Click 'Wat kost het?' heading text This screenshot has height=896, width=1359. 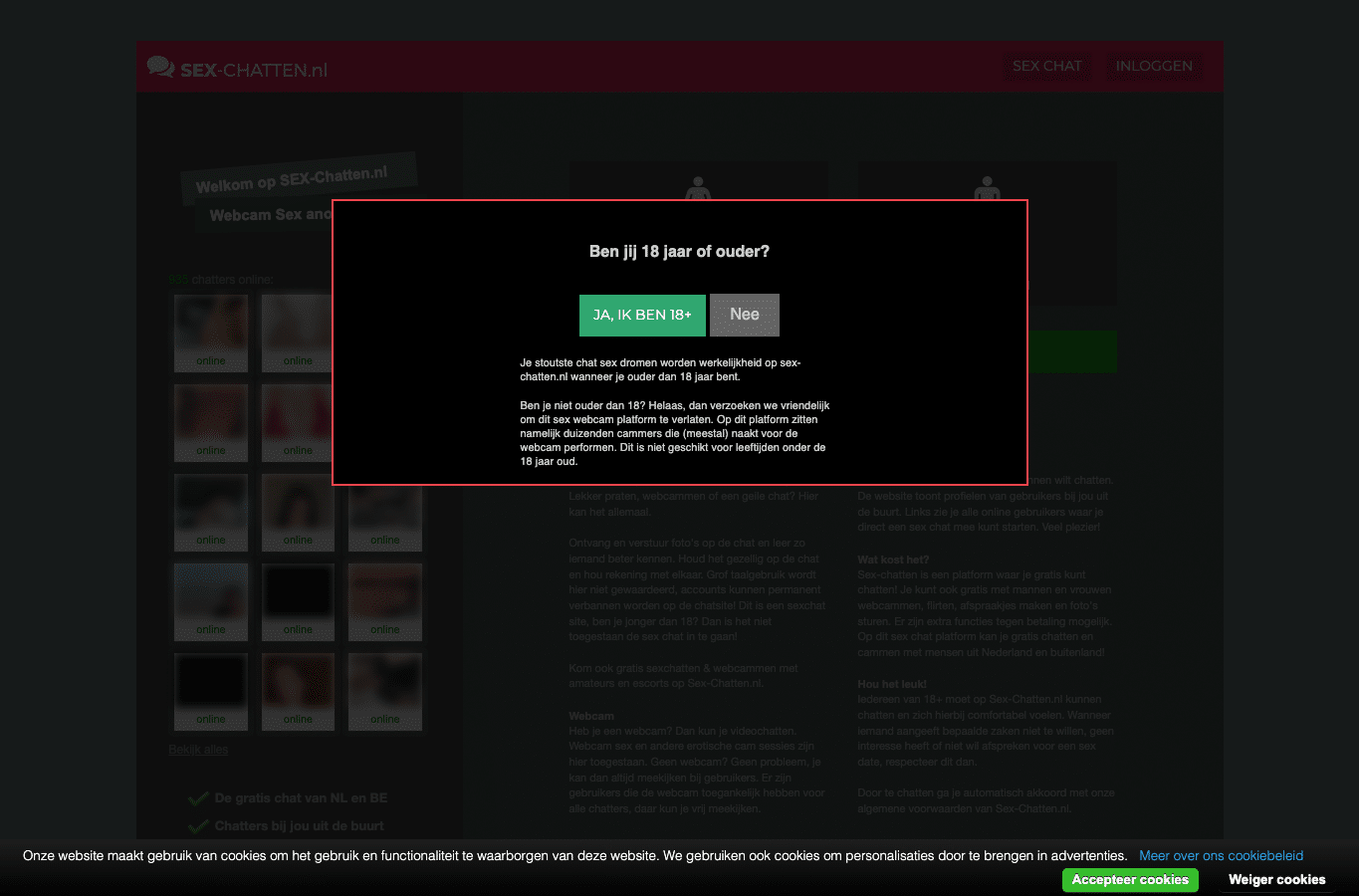tap(893, 560)
